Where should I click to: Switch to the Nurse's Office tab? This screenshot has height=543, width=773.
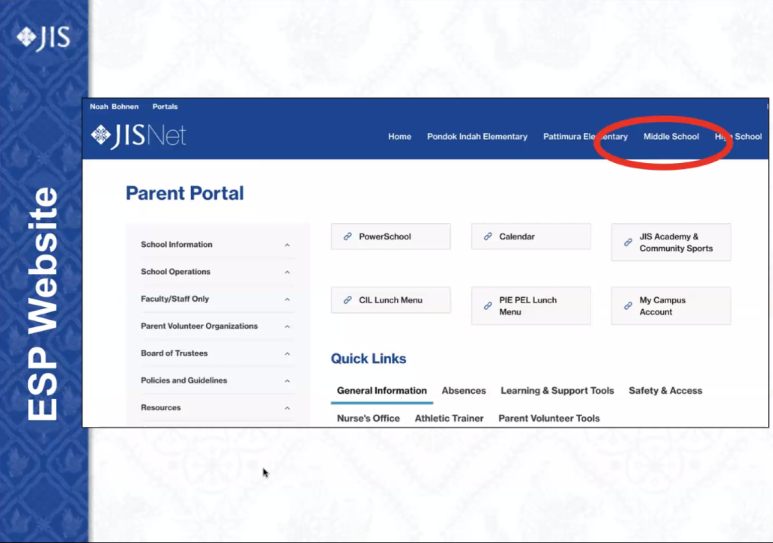pyautogui.click(x=368, y=418)
